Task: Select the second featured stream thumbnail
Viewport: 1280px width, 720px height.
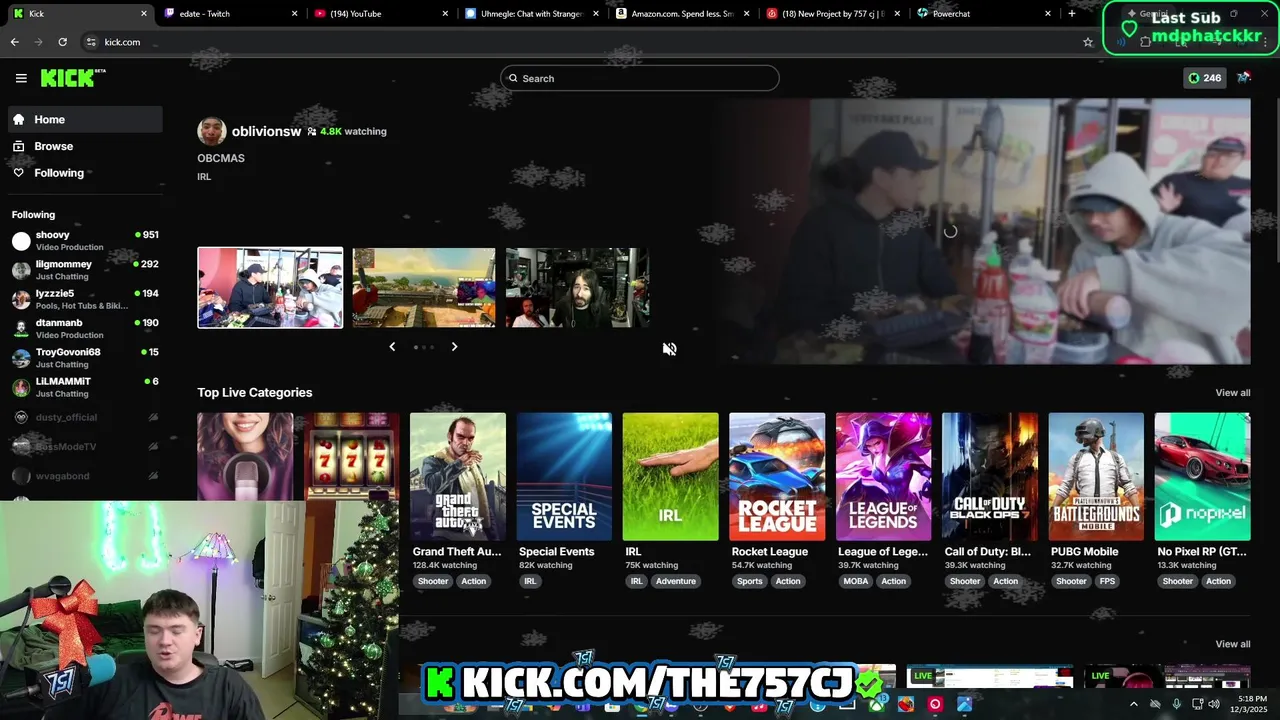Action: point(424,288)
